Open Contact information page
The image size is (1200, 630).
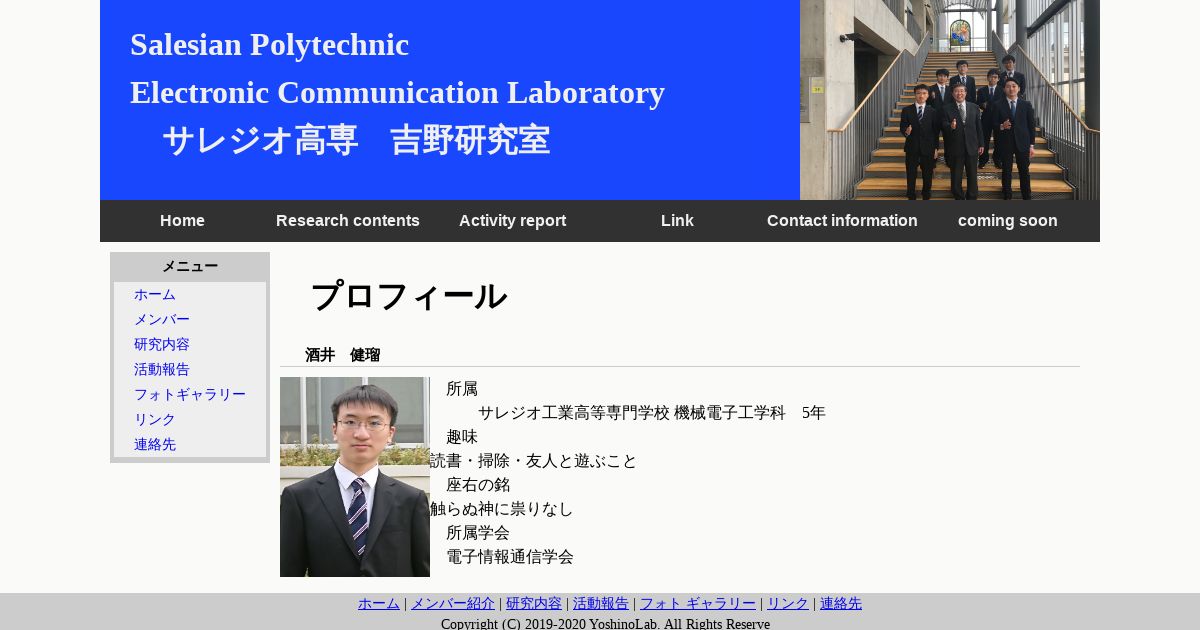(842, 221)
